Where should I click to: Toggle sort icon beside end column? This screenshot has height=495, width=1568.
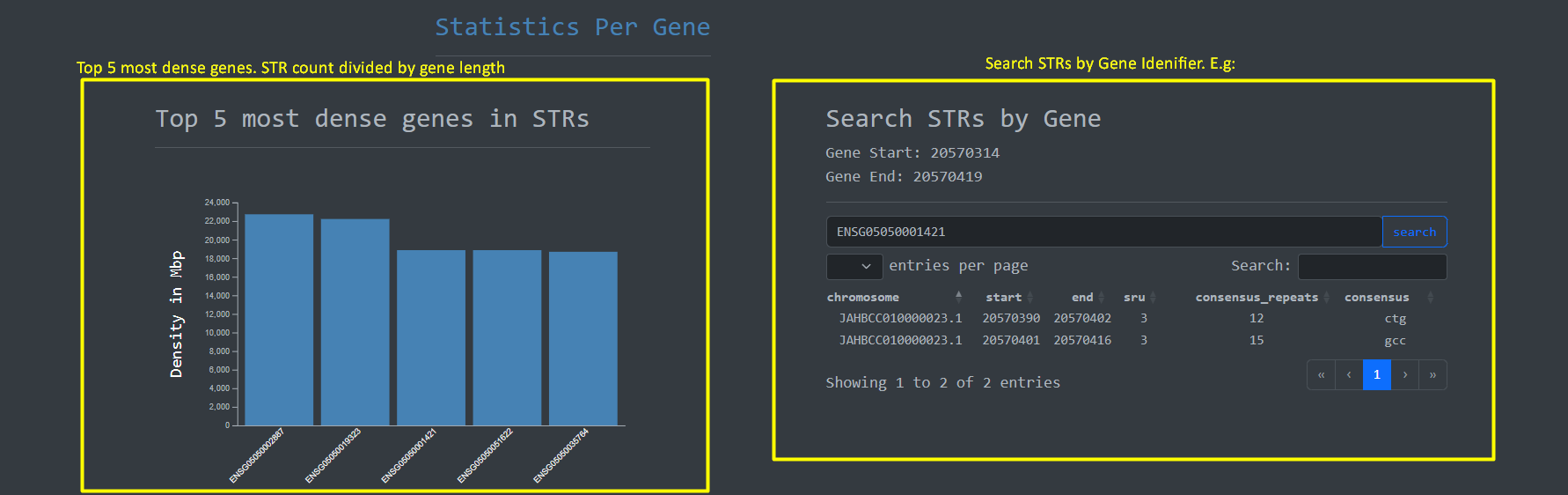(1101, 298)
